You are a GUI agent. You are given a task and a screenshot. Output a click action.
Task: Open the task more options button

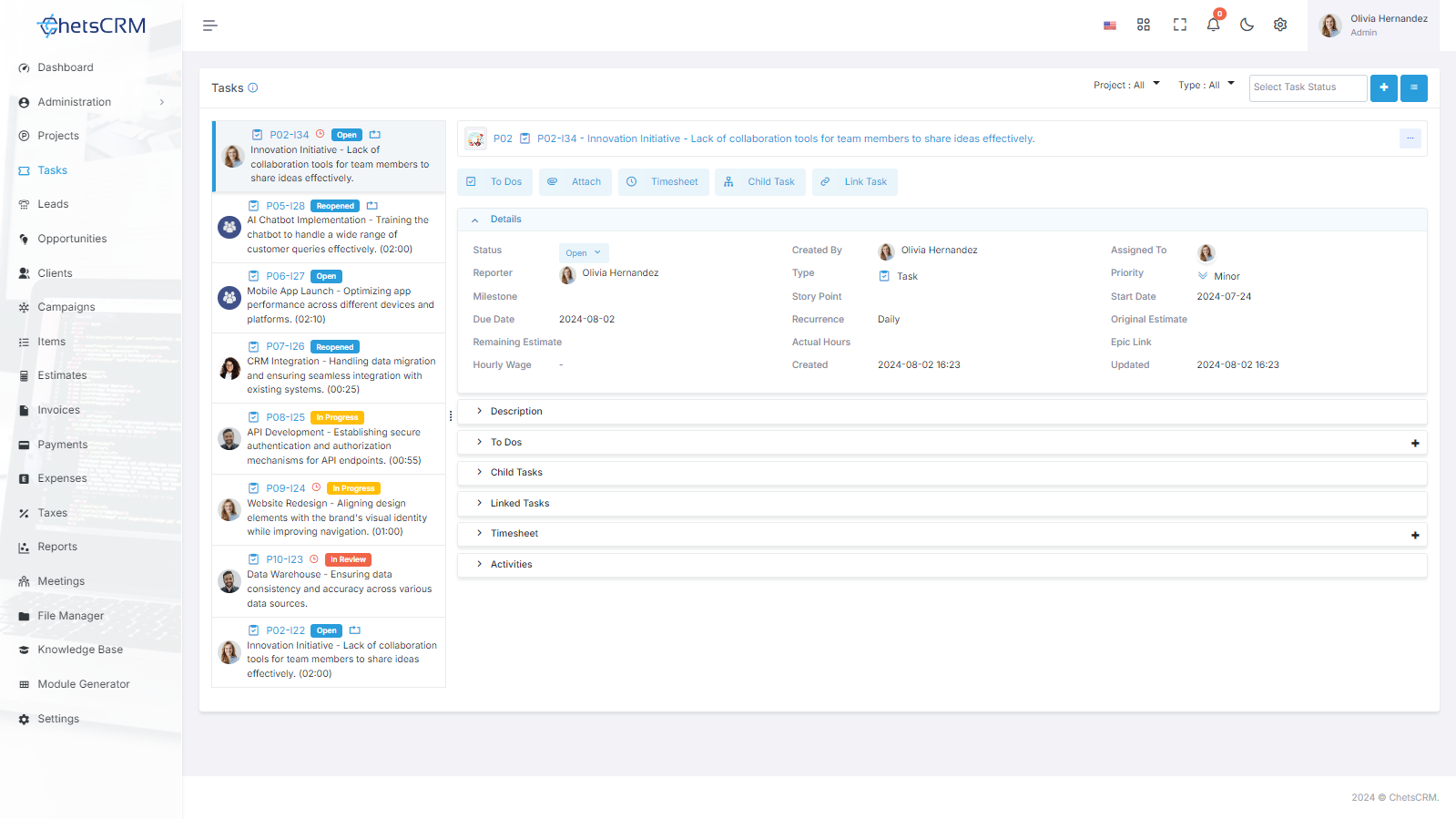(x=1410, y=138)
